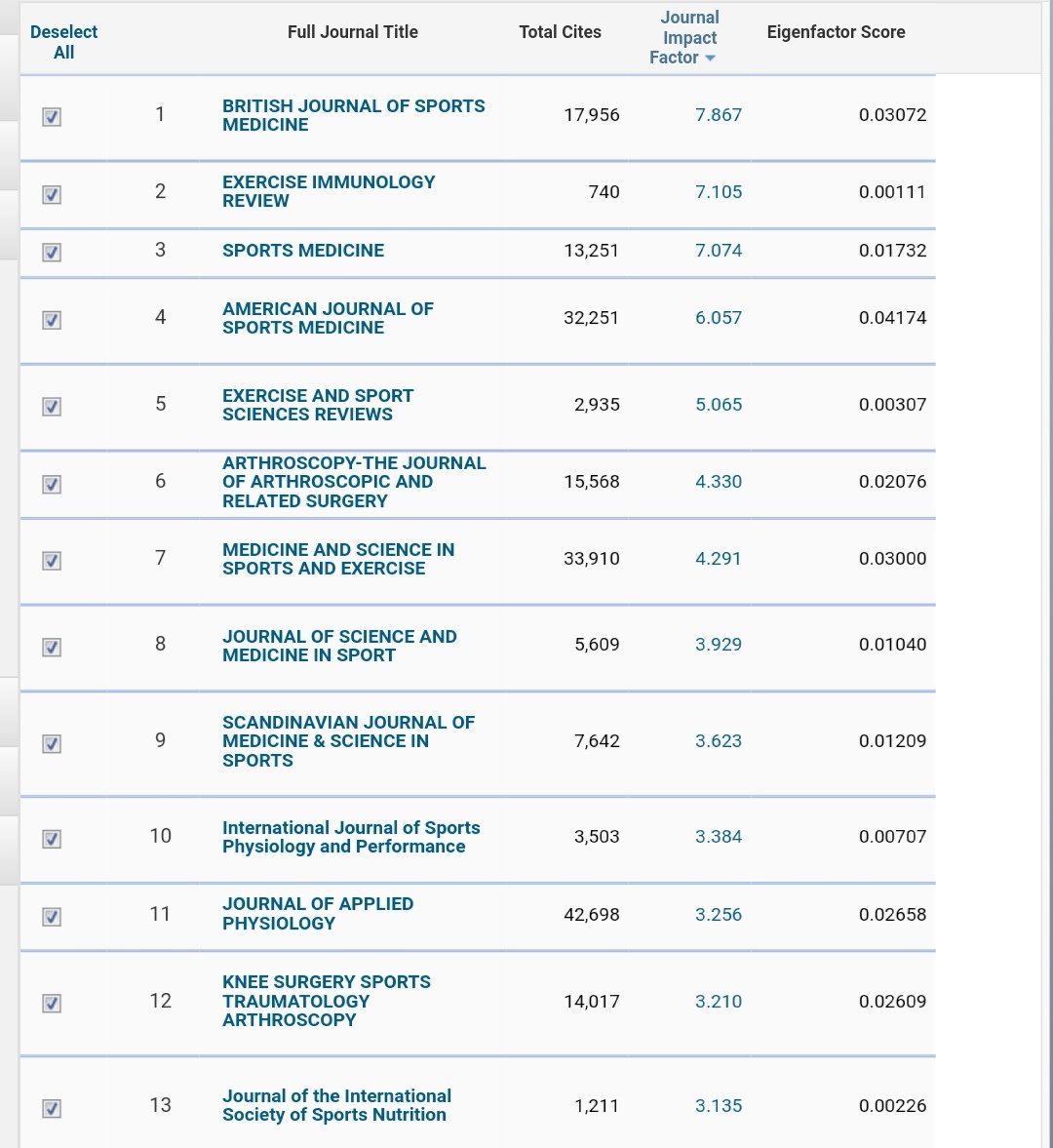This screenshot has height=1148, width=1053.
Task: Uncheck Journal of Applied Physiology checkbox
Action: pos(52,917)
